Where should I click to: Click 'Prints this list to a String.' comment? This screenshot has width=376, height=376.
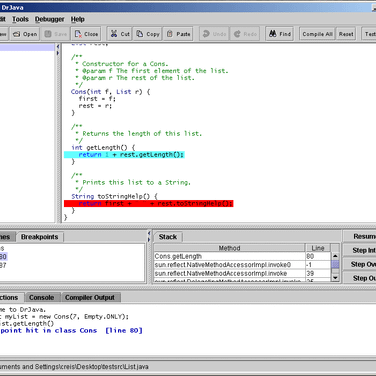coord(136,182)
